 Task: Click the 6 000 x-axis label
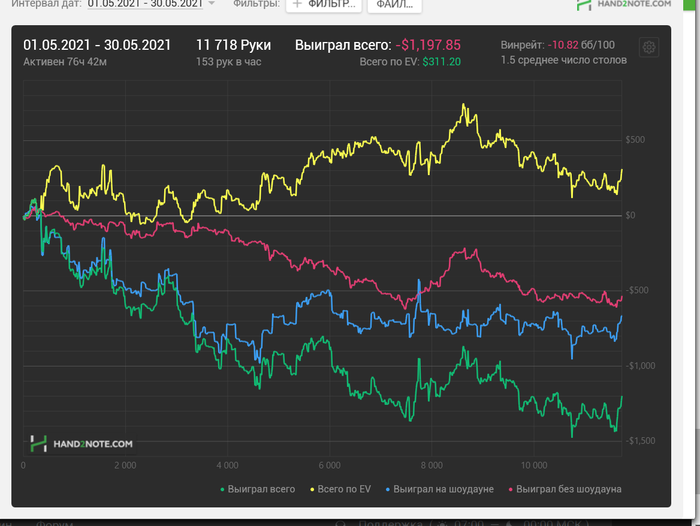(329, 465)
